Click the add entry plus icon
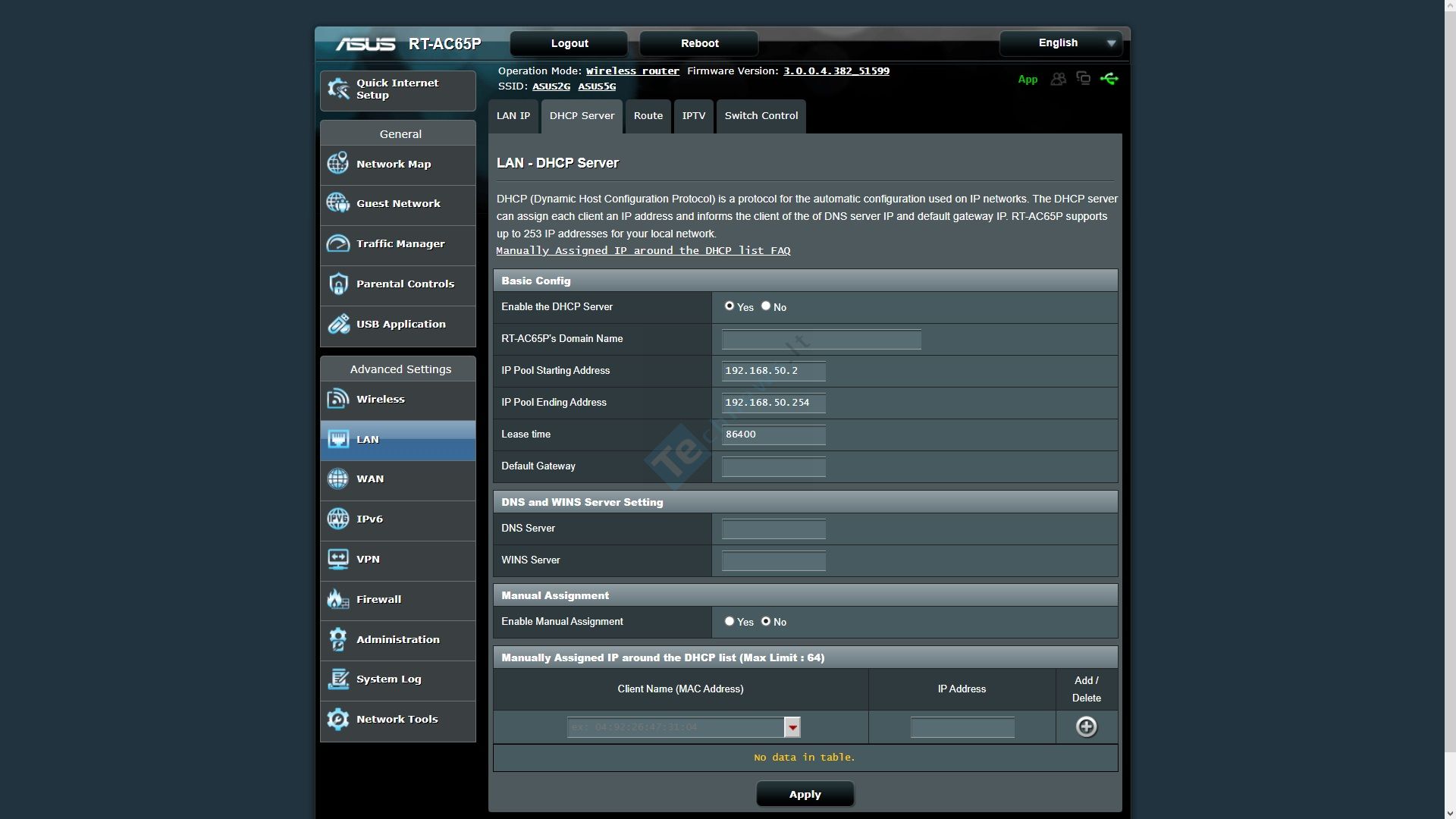This screenshot has width=1456, height=819. [1086, 726]
